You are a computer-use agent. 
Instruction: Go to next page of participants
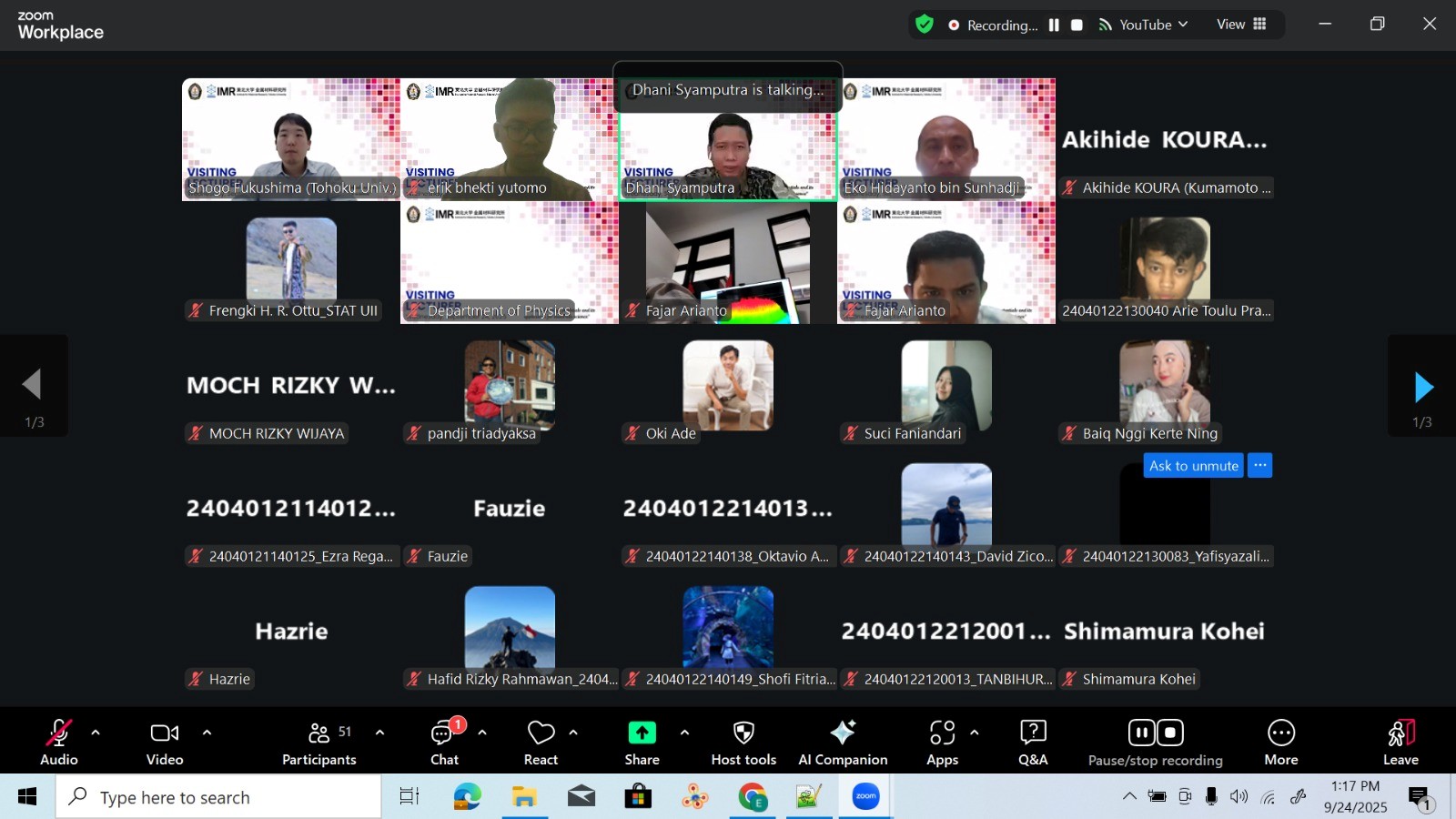pos(1423,388)
